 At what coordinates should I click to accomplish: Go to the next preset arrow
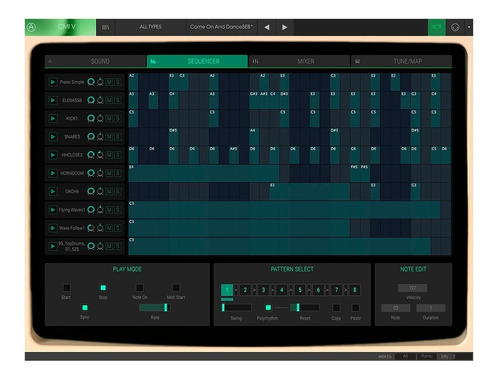[284, 27]
